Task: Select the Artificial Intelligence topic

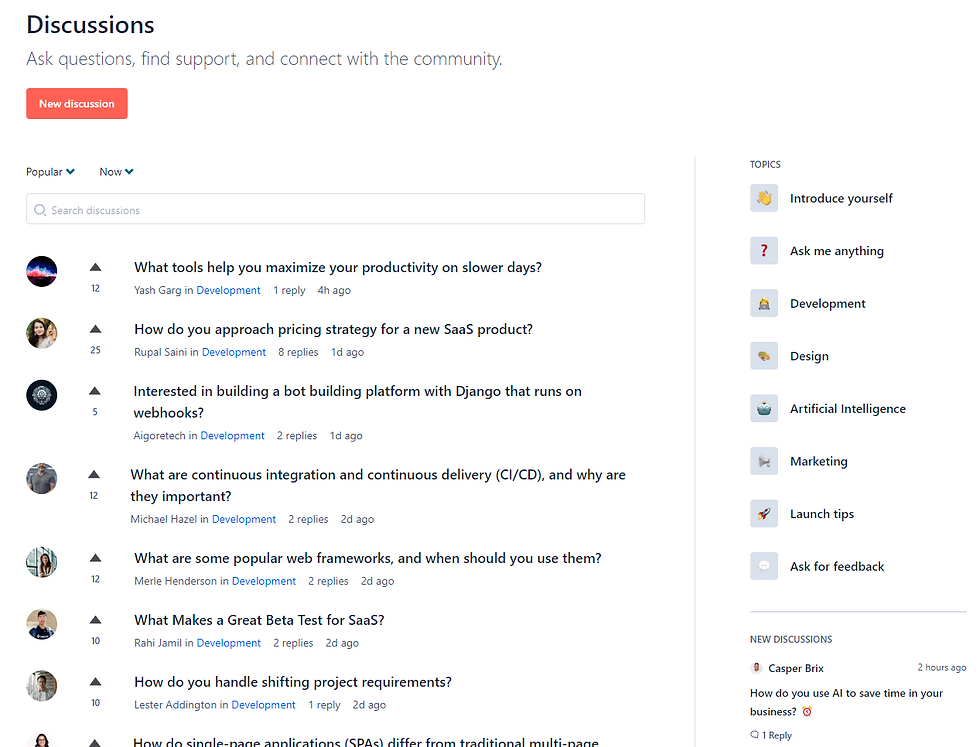Action: (848, 409)
